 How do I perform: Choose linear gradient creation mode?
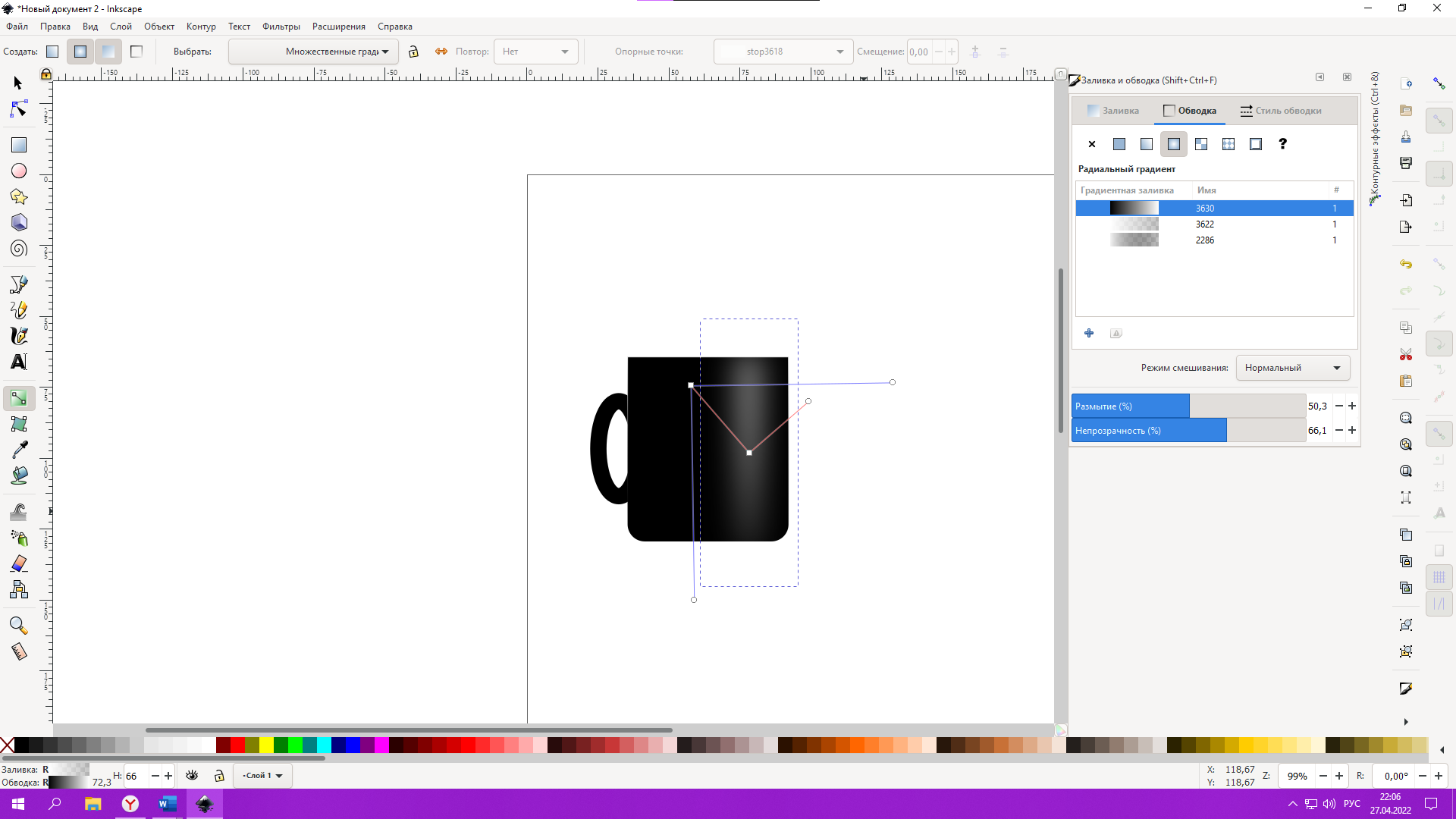pyautogui.click(x=52, y=52)
